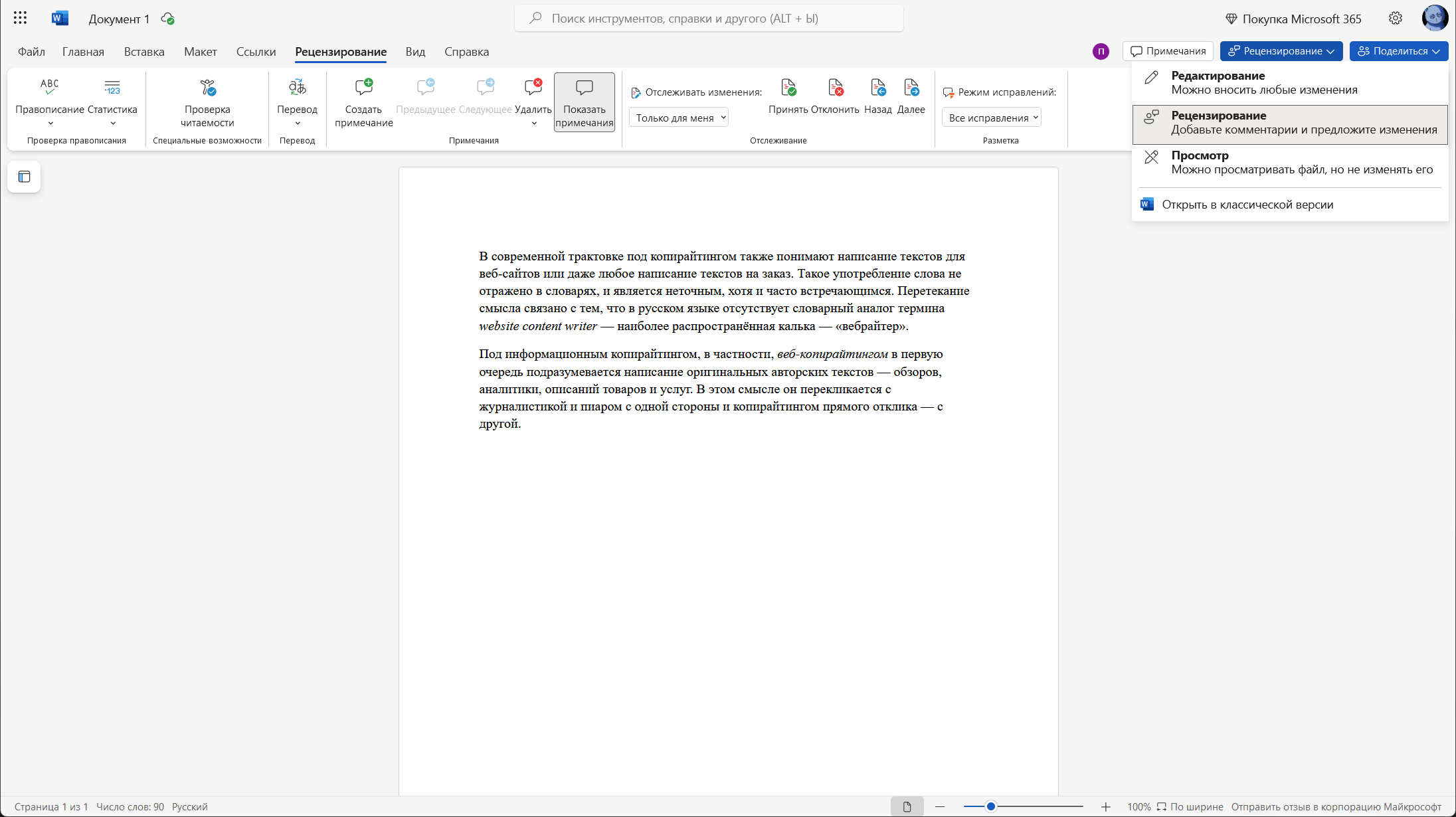Click Страница 1 из 1
1456x817 pixels.
pos(51,806)
